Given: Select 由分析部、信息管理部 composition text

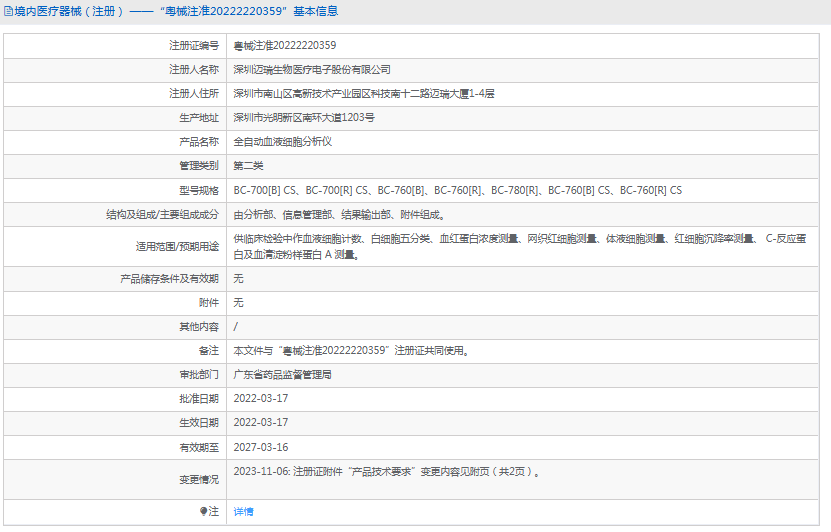Looking at the screenshot, I should [340, 215].
